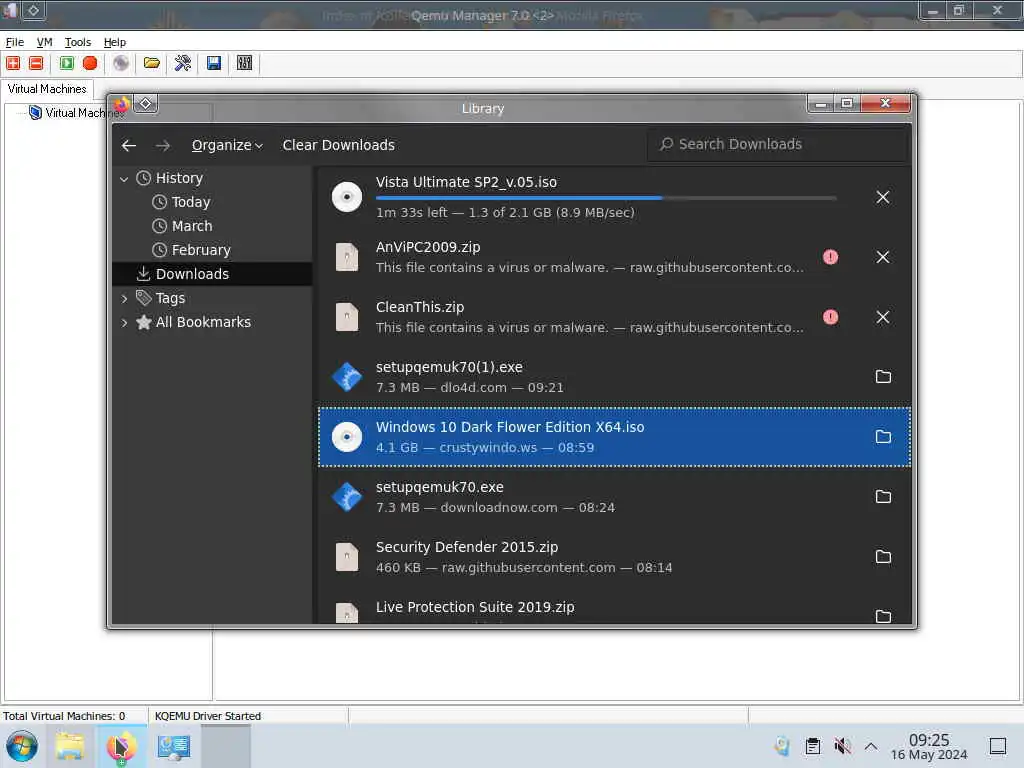Click the red warning icon for CleanThis.zip
1024x768 pixels.
click(x=830, y=317)
